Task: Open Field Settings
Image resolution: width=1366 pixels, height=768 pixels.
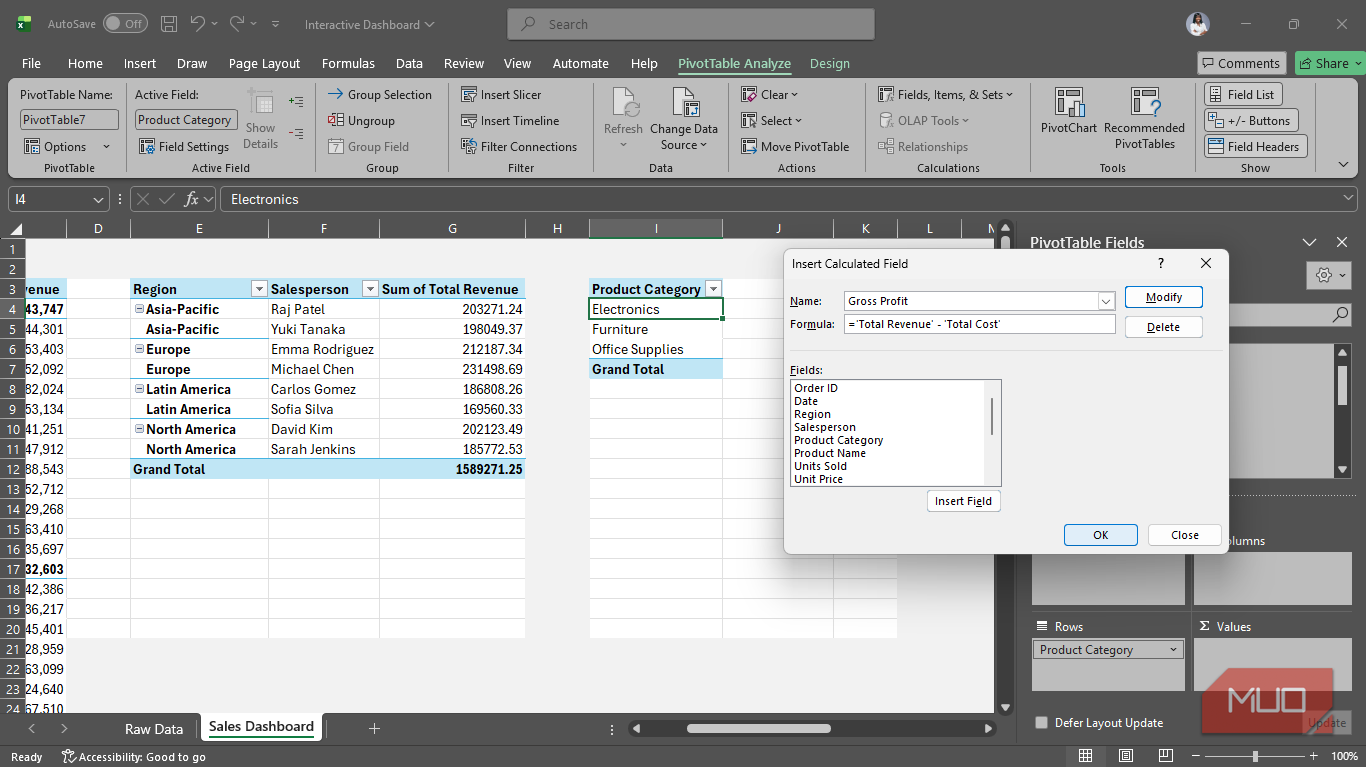Action: click(184, 147)
